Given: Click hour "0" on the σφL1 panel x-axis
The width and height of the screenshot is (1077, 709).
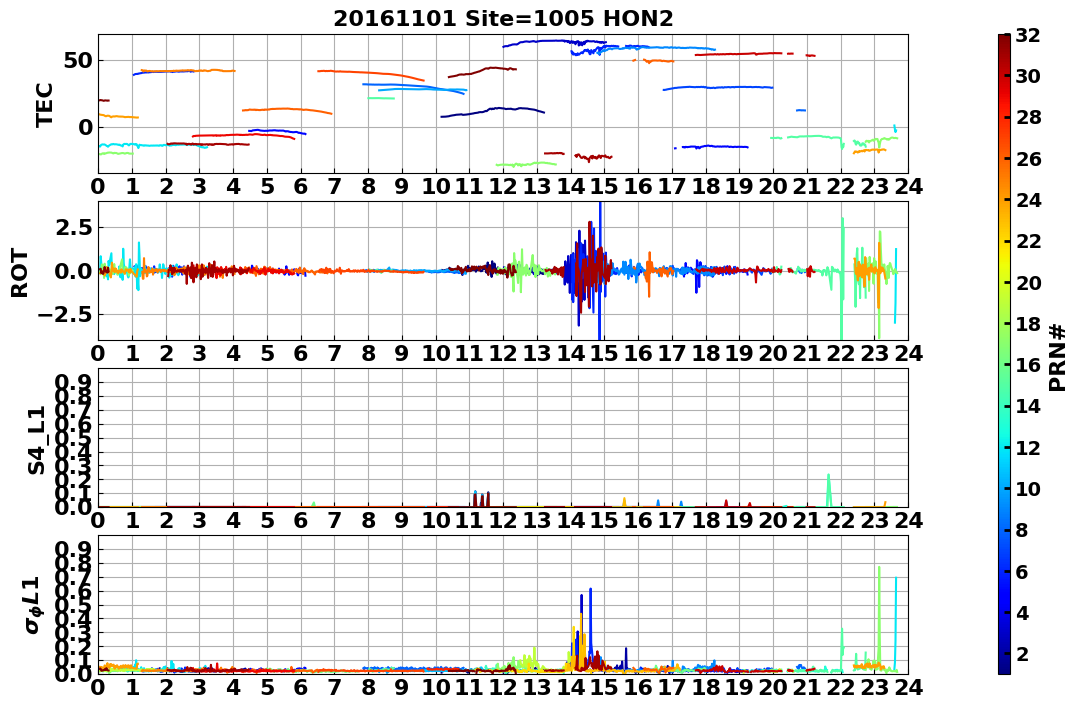Looking at the screenshot, I should (x=98, y=687).
